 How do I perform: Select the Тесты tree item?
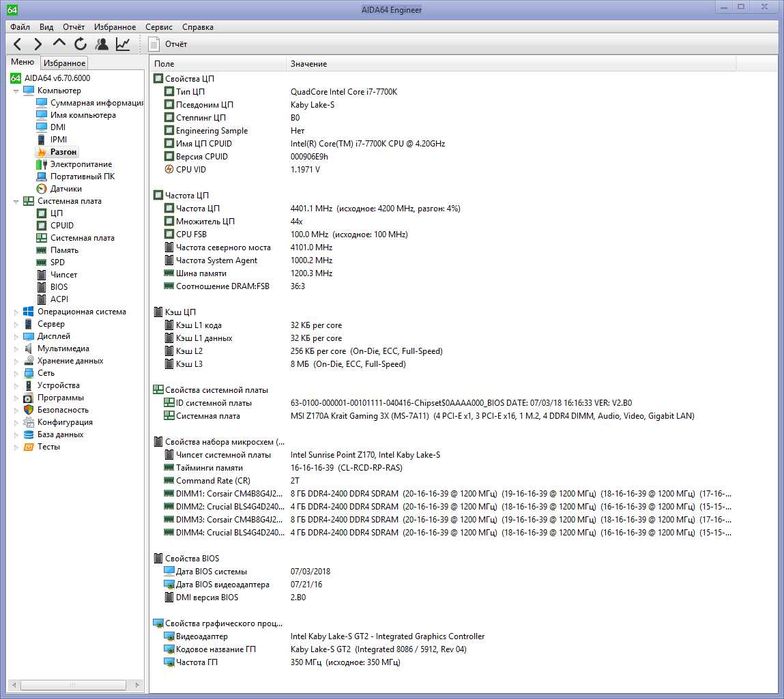(x=42, y=446)
